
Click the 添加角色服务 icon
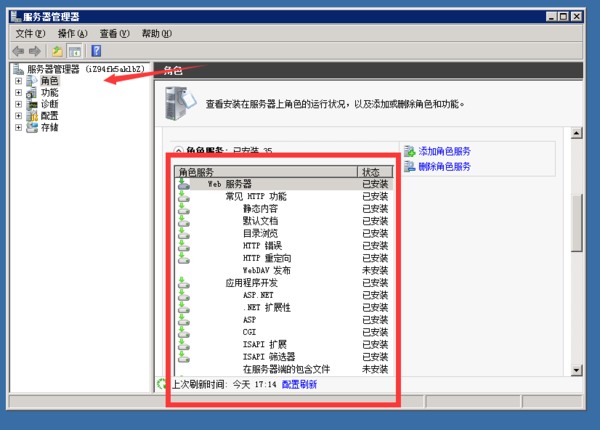tap(409, 151)
